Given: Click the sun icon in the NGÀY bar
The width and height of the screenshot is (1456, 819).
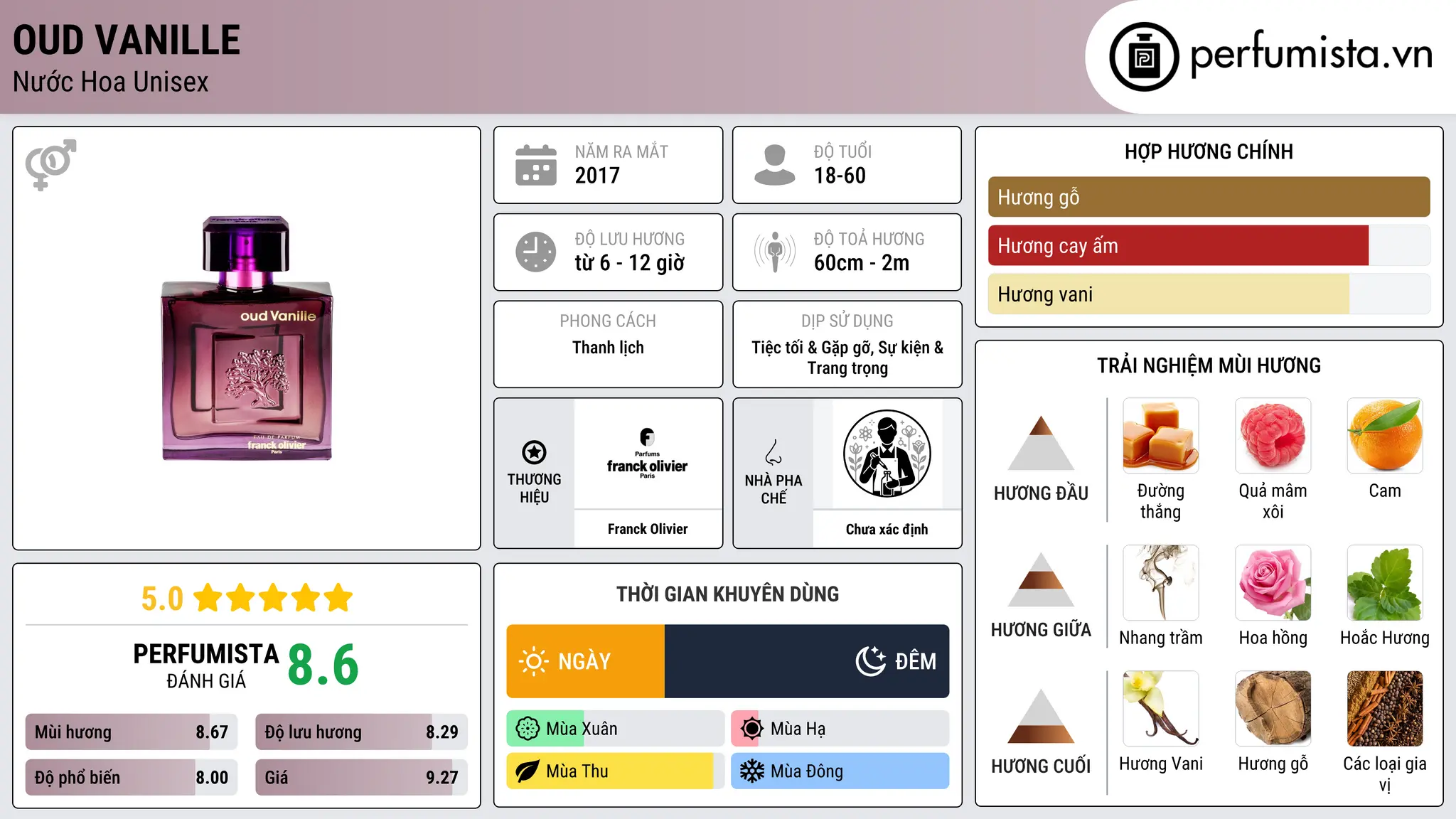Looking at the screenshot, I should [533, 661].
